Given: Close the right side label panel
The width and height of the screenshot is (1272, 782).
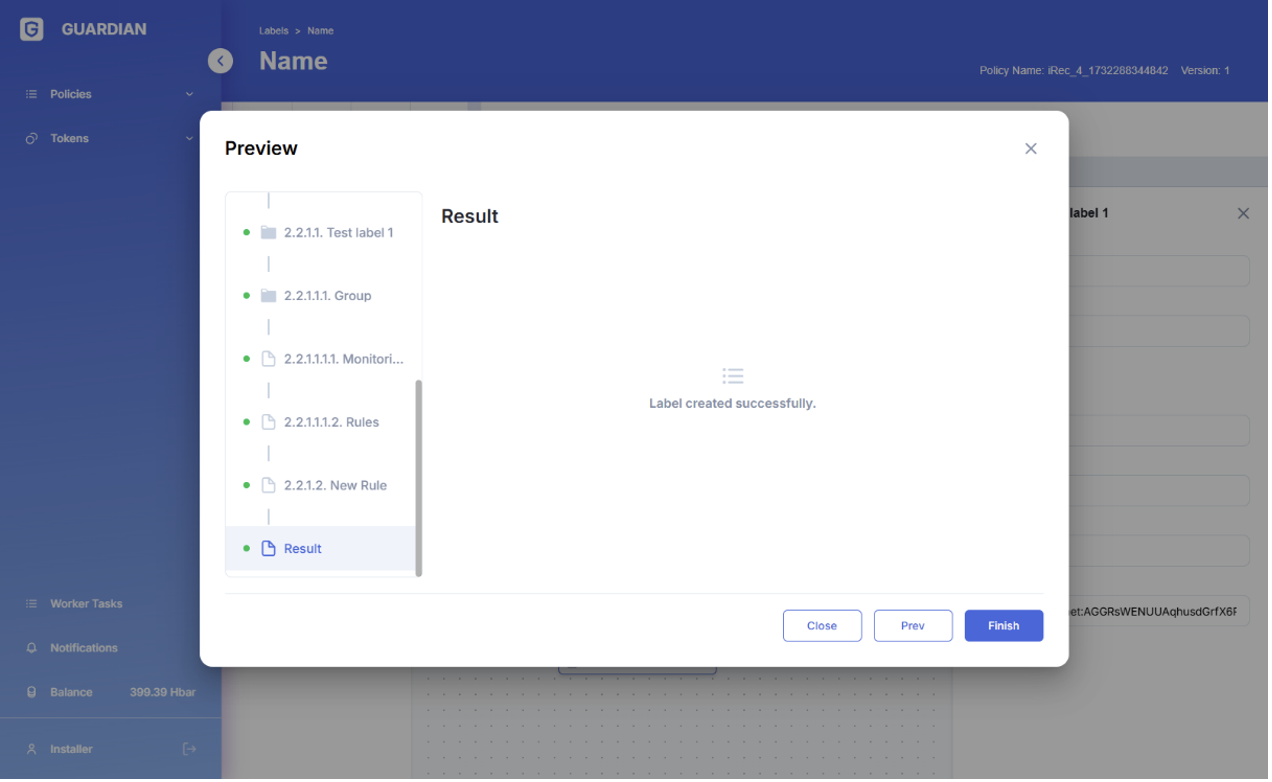Looking at the screenshot, I should (1245, 214).
